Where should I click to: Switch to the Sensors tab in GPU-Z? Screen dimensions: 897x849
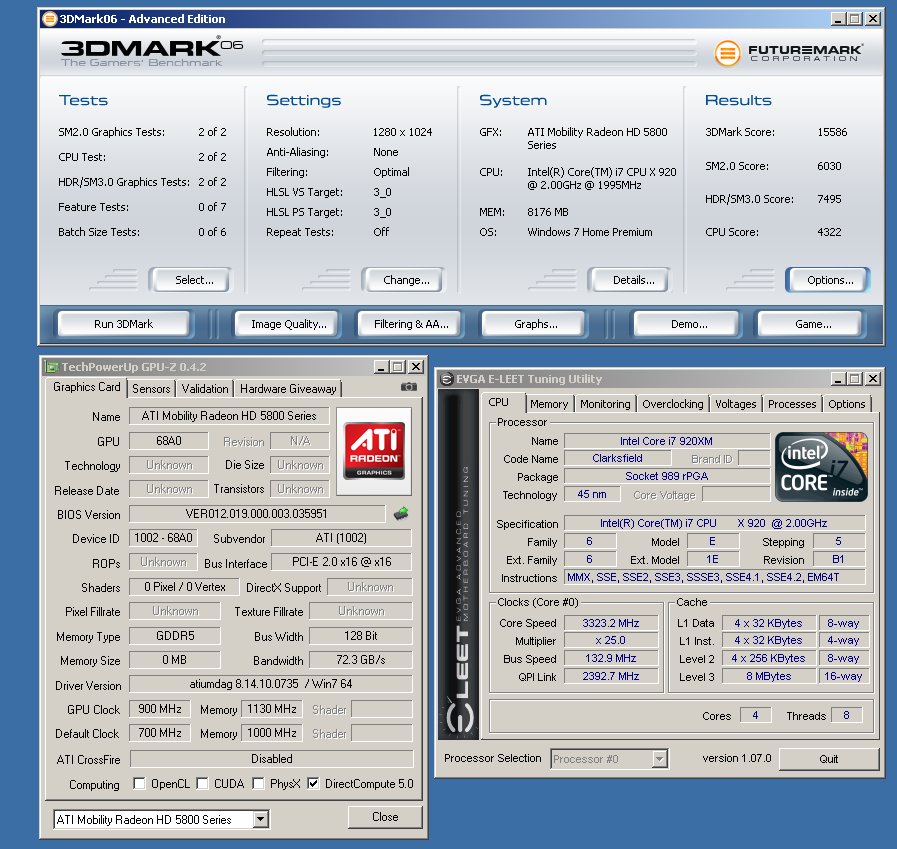(x=151, y=389)
